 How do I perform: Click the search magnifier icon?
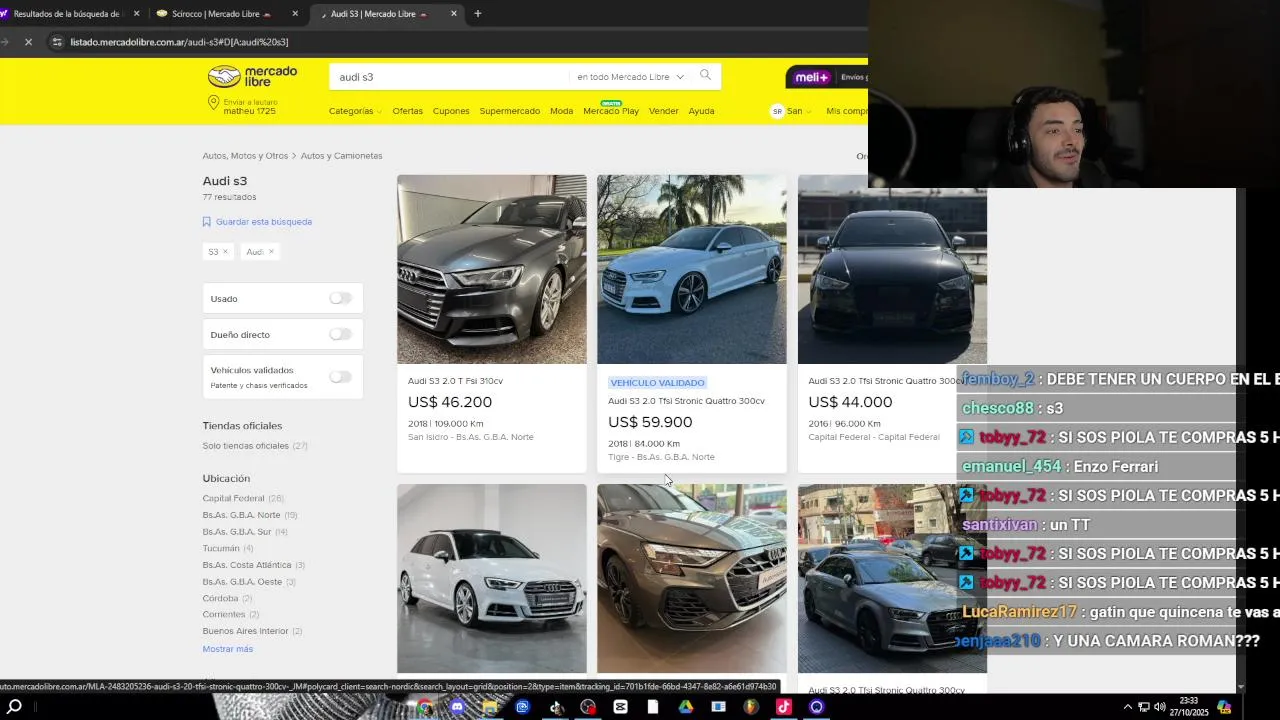pyautogui.click(x=705, y=76)
